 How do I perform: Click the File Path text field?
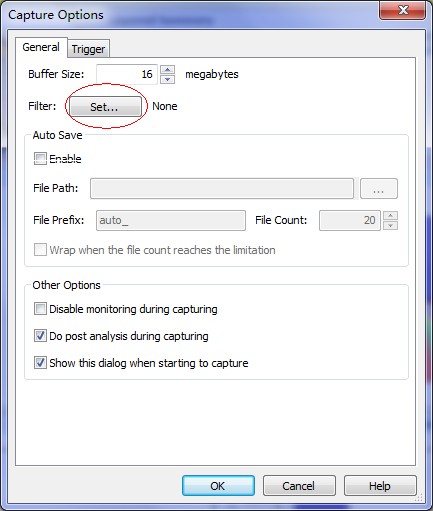tap(222, 188)
